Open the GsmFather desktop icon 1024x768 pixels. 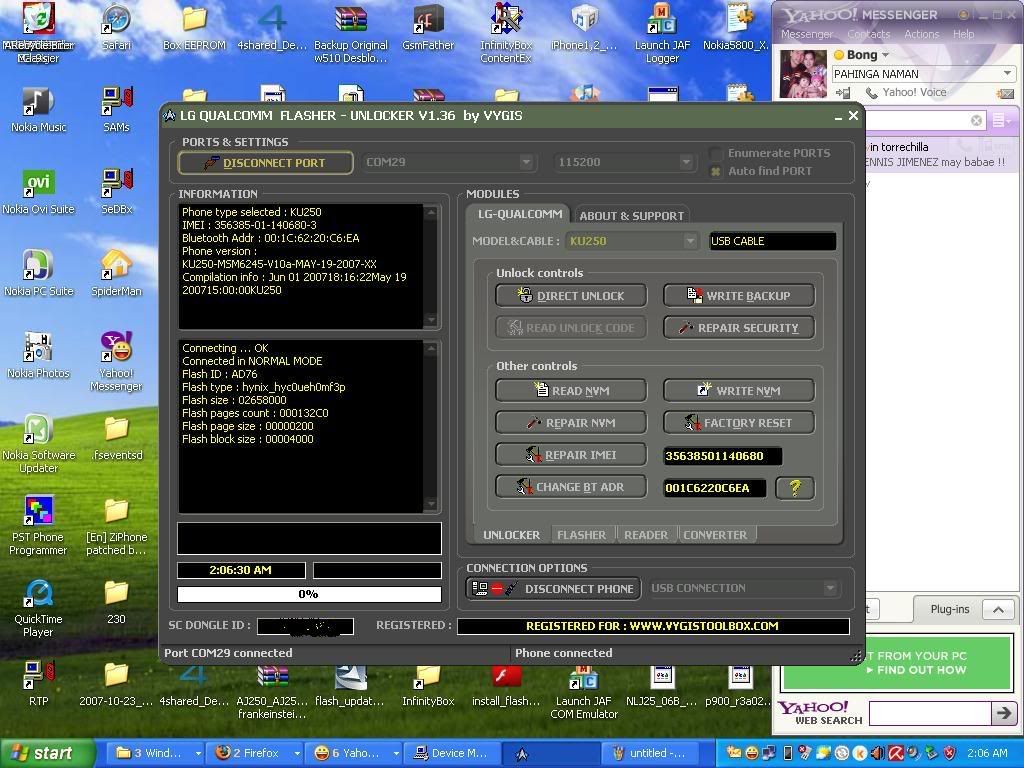tap(428, 27)
